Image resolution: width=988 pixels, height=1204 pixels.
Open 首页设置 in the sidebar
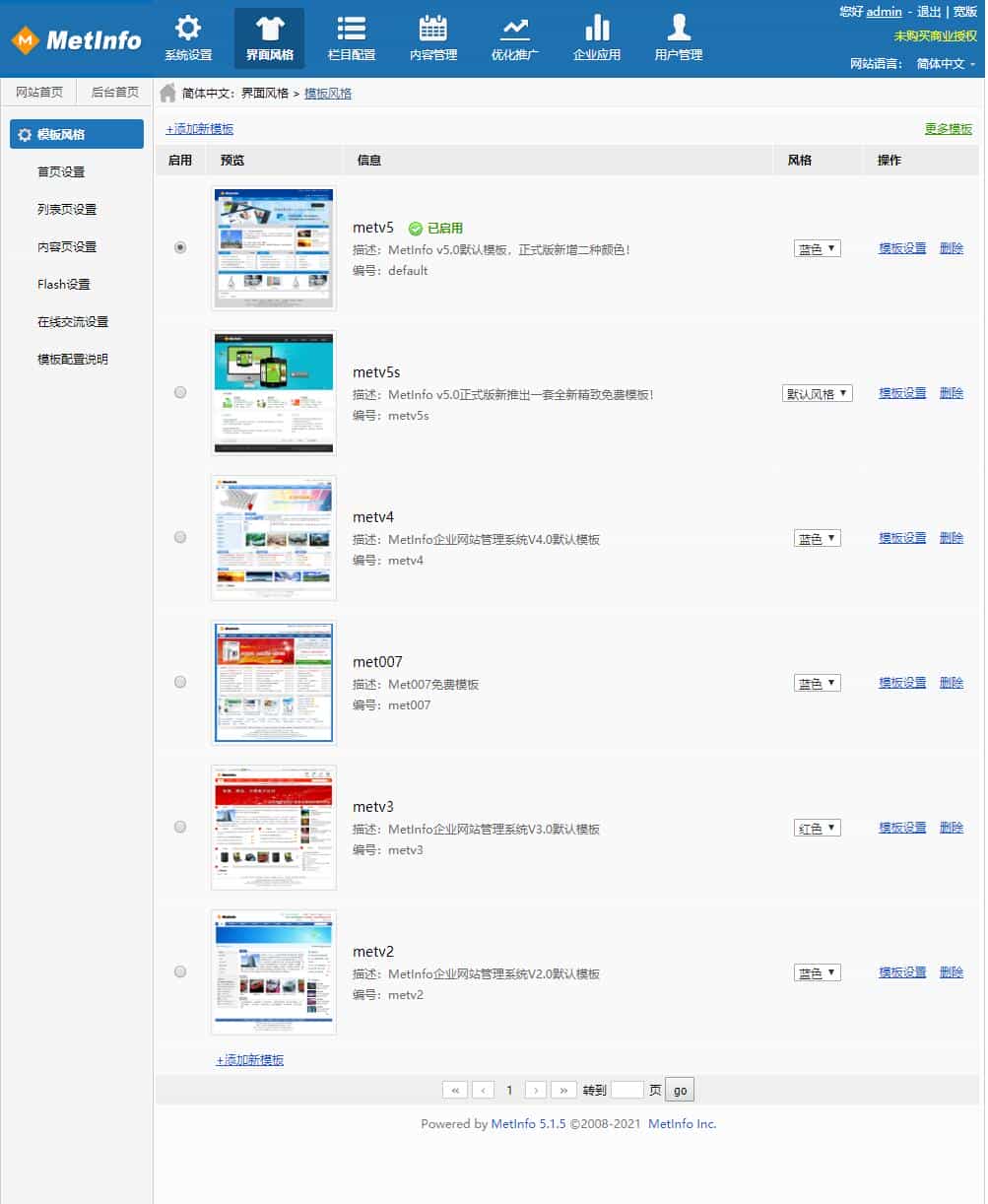(x=61, y=171)
